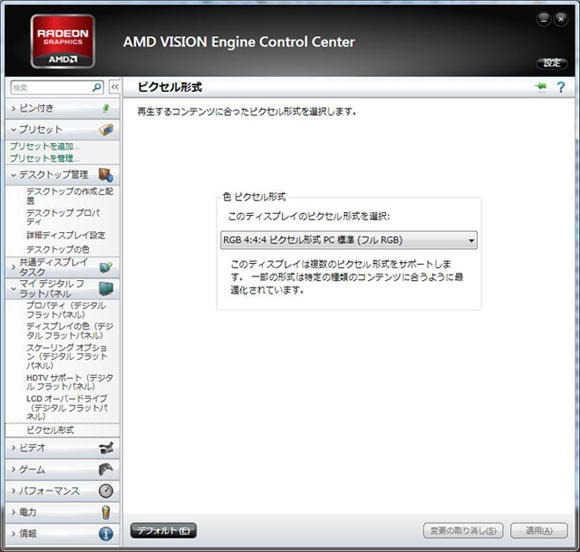Expand the ピン付き section

coord(14,108)
